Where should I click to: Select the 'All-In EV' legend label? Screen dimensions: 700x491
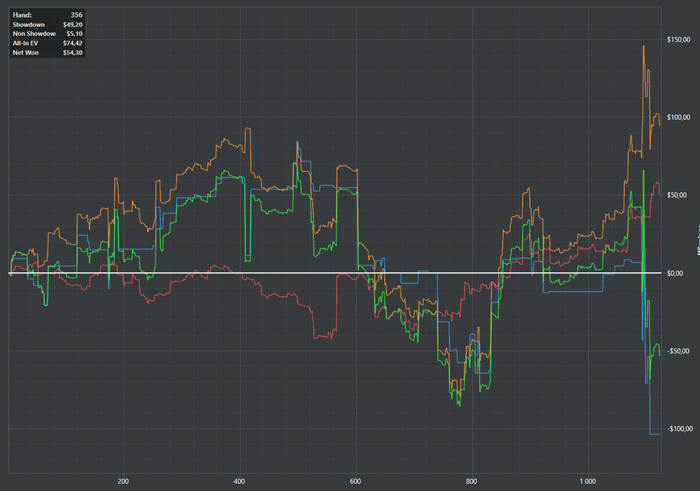coord(25,43)
